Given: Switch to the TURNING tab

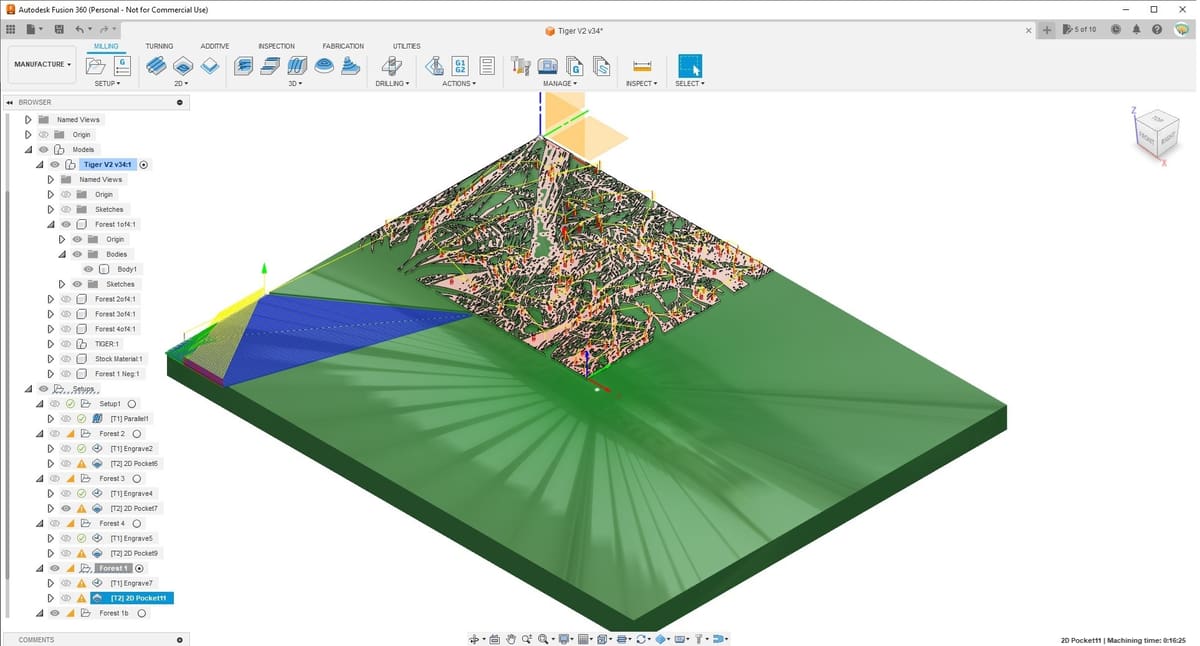Looking at the screenshot, I should (159, 46).
